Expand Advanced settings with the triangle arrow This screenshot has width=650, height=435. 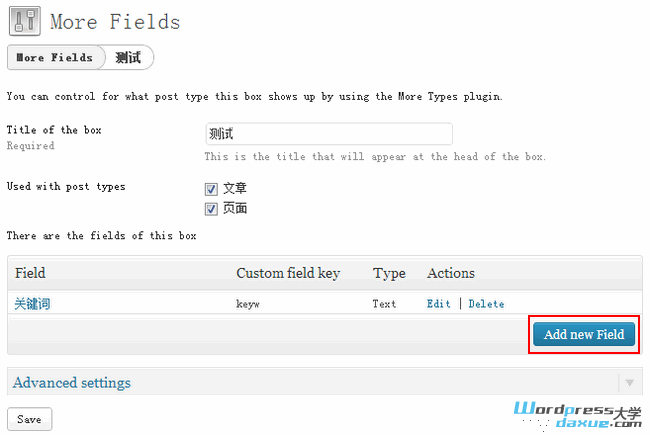tap(629, 383)
